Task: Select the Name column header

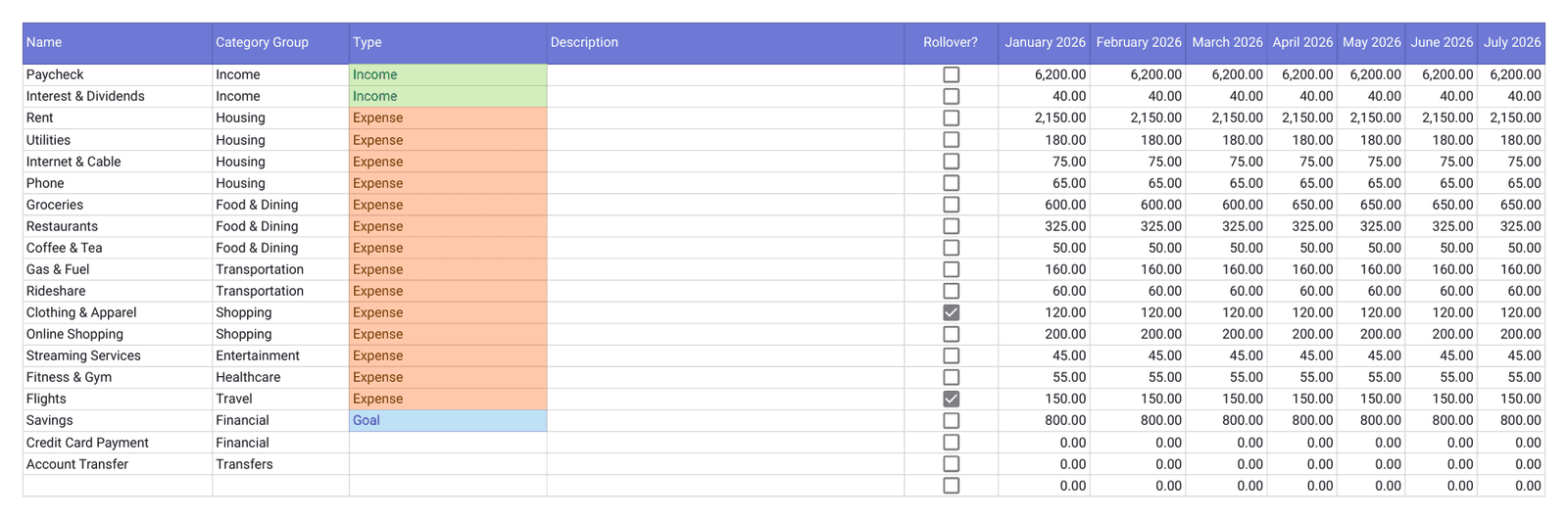Action: (118, 43)
